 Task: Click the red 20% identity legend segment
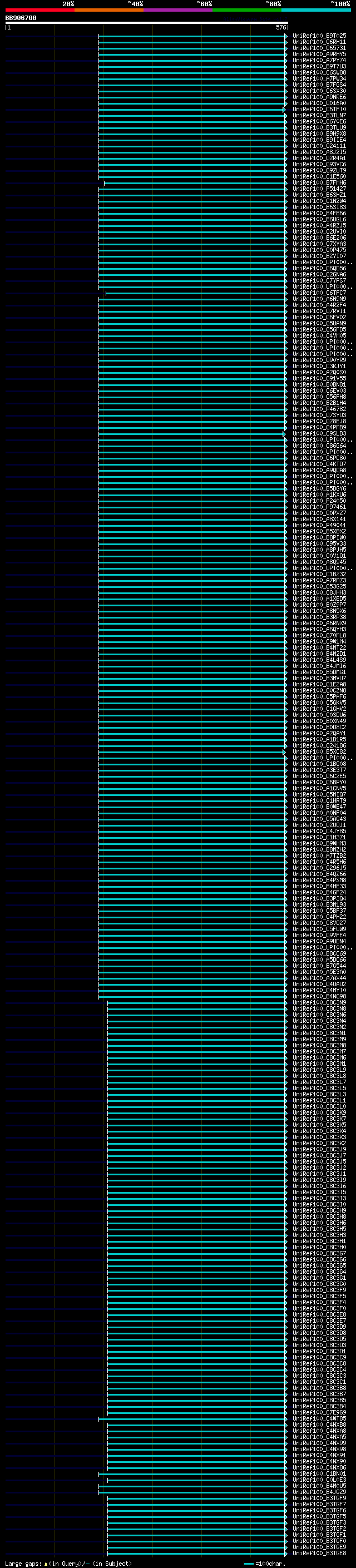(39, 10)
